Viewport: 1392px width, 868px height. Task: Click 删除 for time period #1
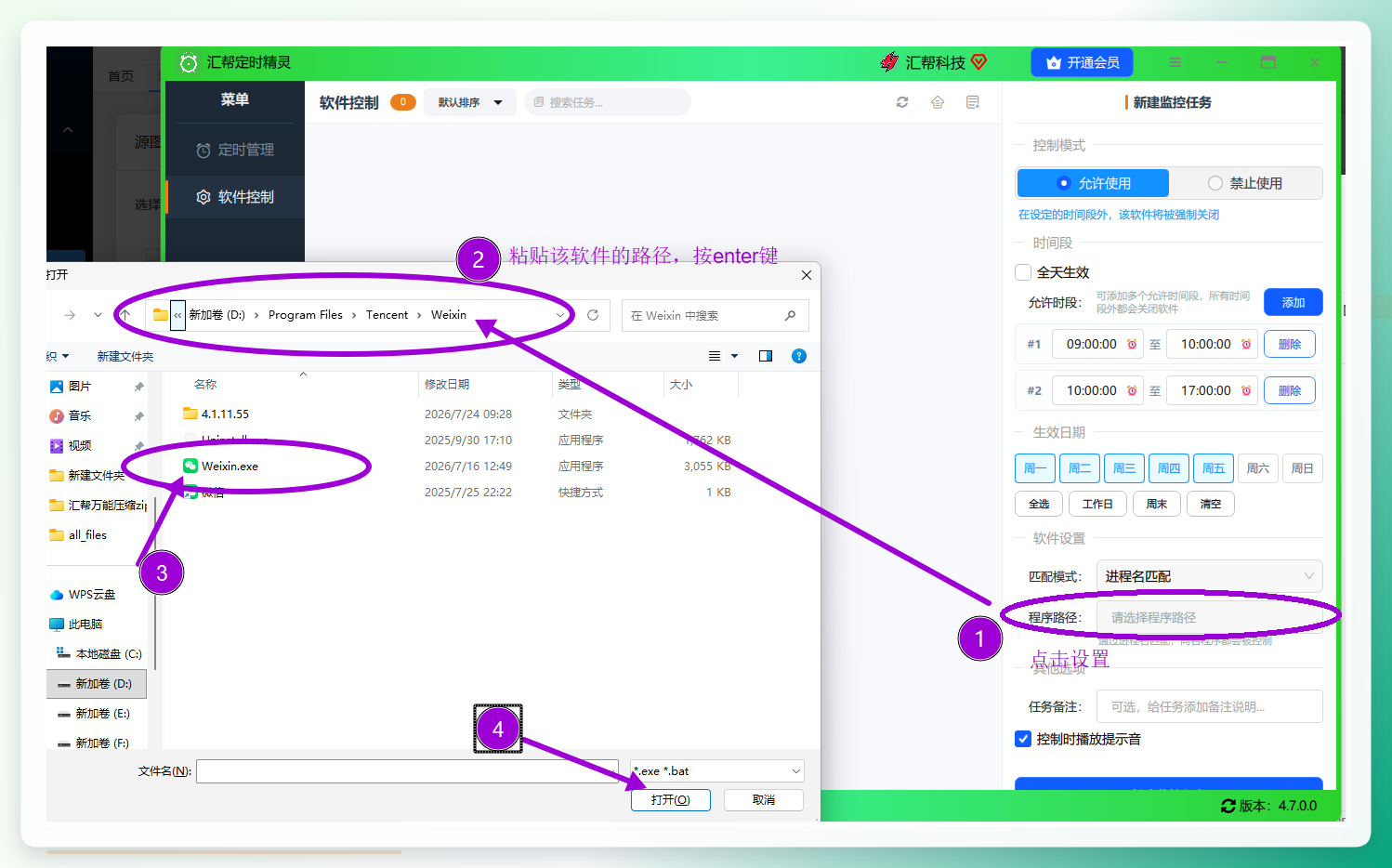1289,344
